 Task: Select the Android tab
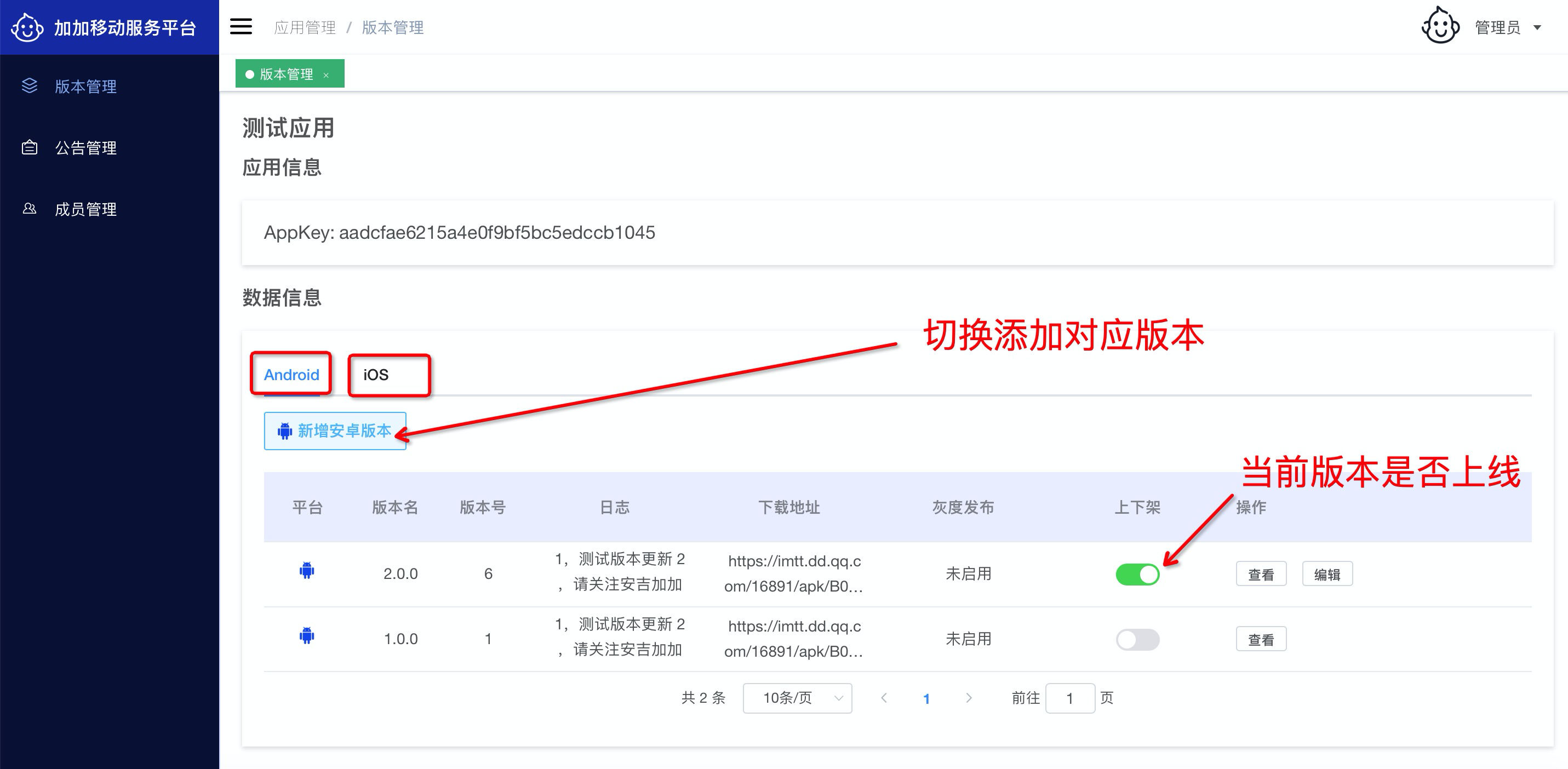(291, 375)
